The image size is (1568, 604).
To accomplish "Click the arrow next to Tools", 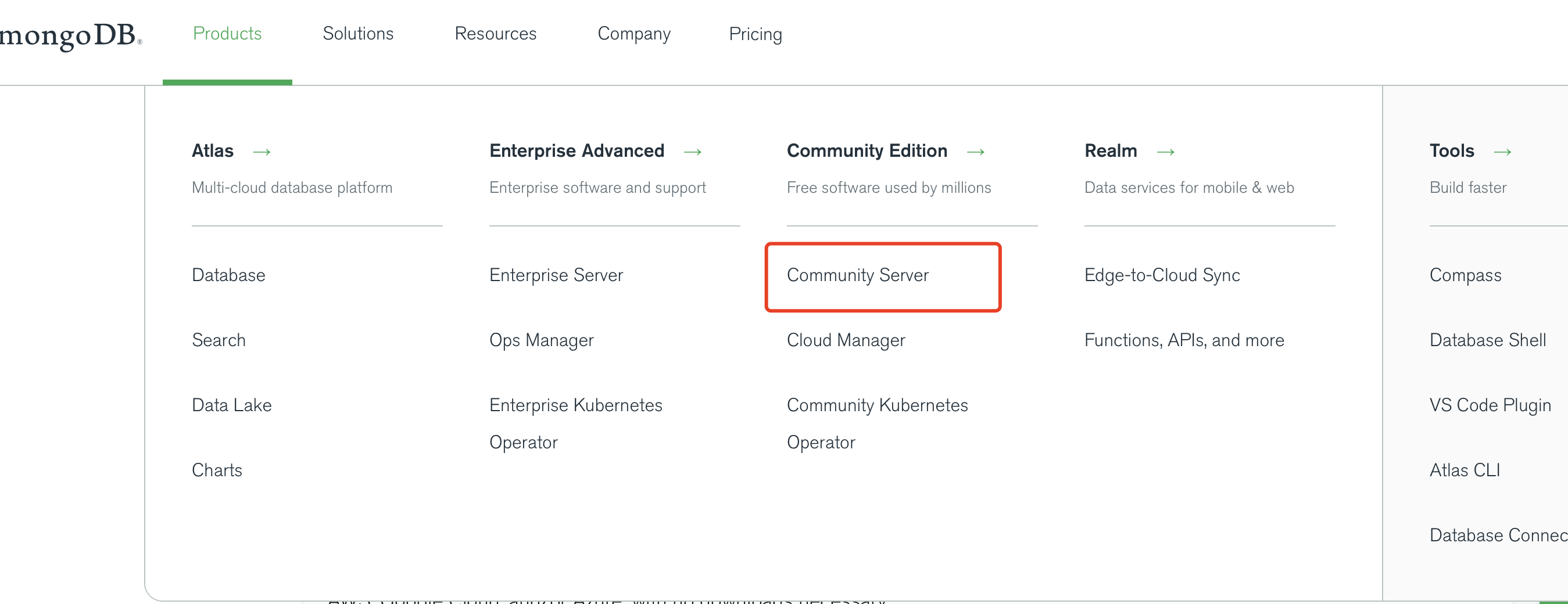I will [1502, 152].
